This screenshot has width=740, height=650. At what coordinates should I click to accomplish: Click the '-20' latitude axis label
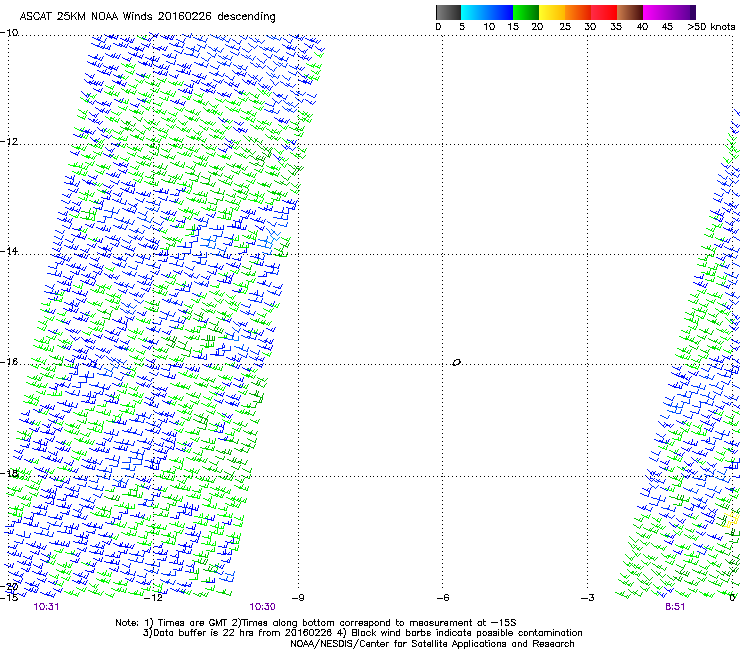tap(9, 587)
